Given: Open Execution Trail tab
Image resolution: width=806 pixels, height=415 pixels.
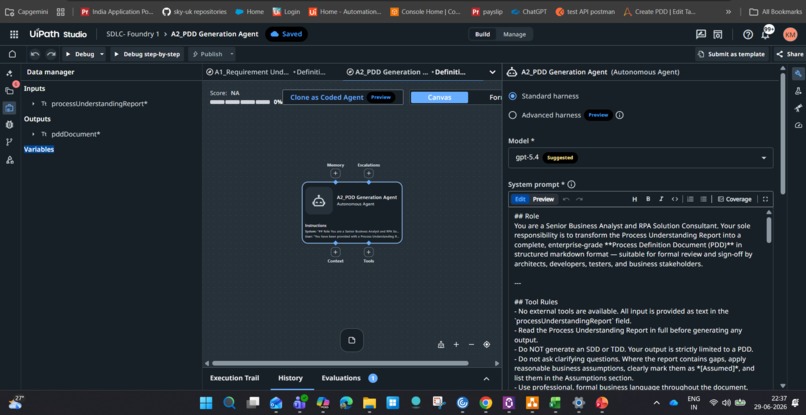Looking at the screenshot, I should 234,378.
